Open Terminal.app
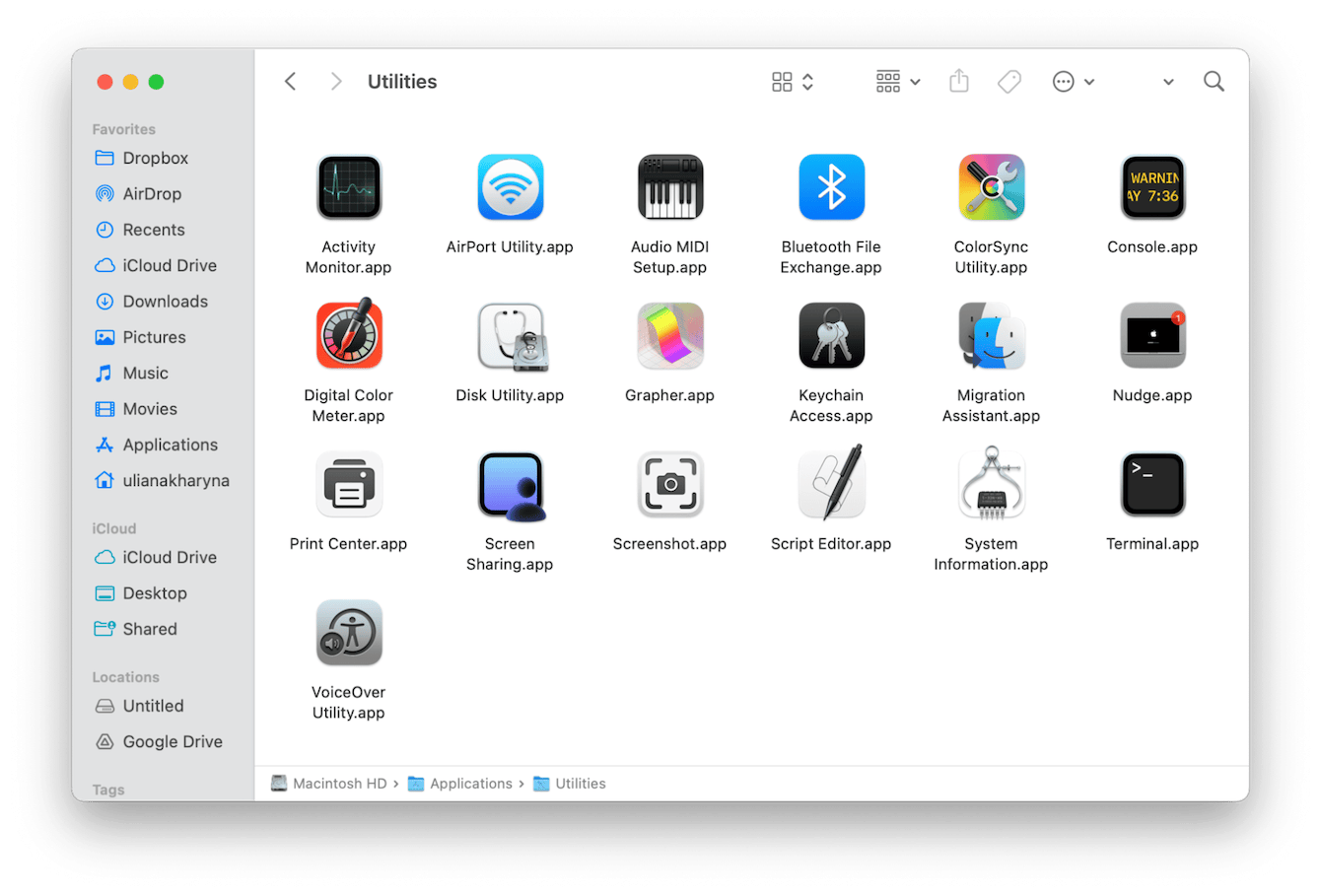Image resolution: width=1321 pixels, height=896 pixels. (x=1151, y=483)
